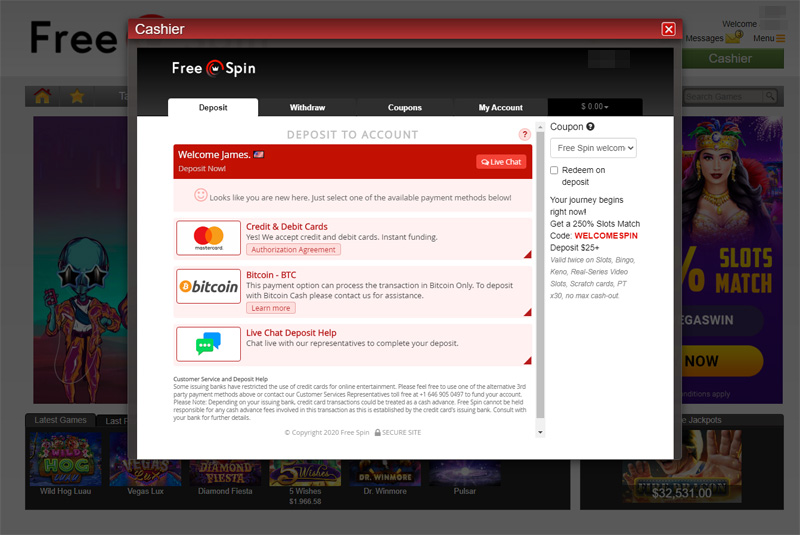800x535 pixels.
Task: Open the Wild Hog Luau game thumbnail
Action: [x=65, y=459]
